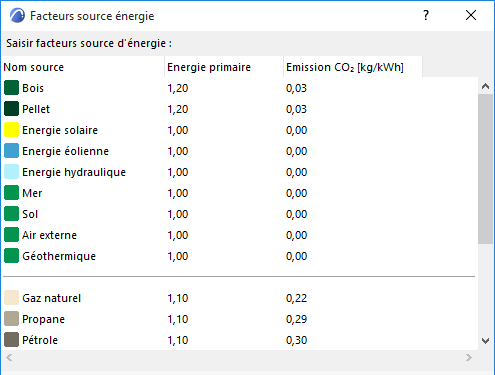The height and width of the screenshot is (375, 495).
Task: Click the ARCHICAD icon in the title bar
Action: click(x=17, y=16)
